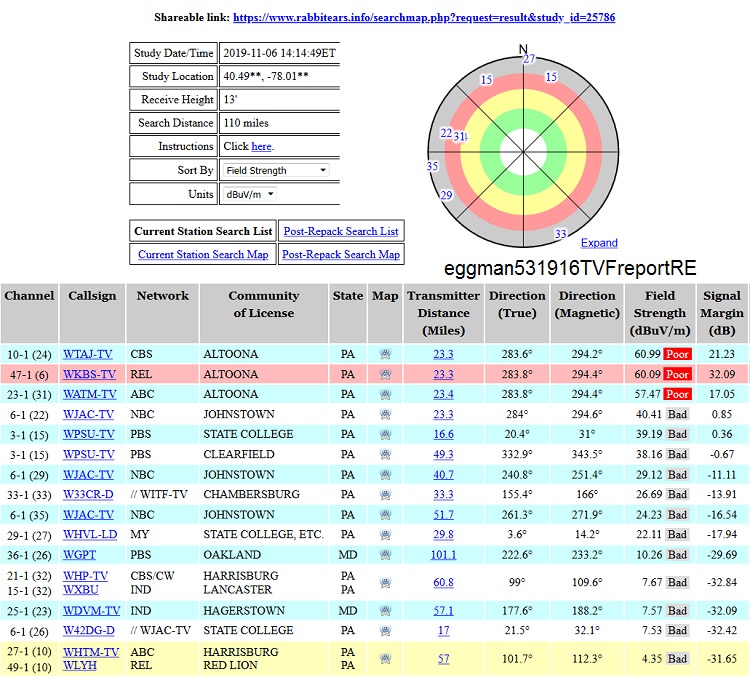Open map icon for WGPT Oakland row
Viewport: 750px width, 680px height.
384,554
